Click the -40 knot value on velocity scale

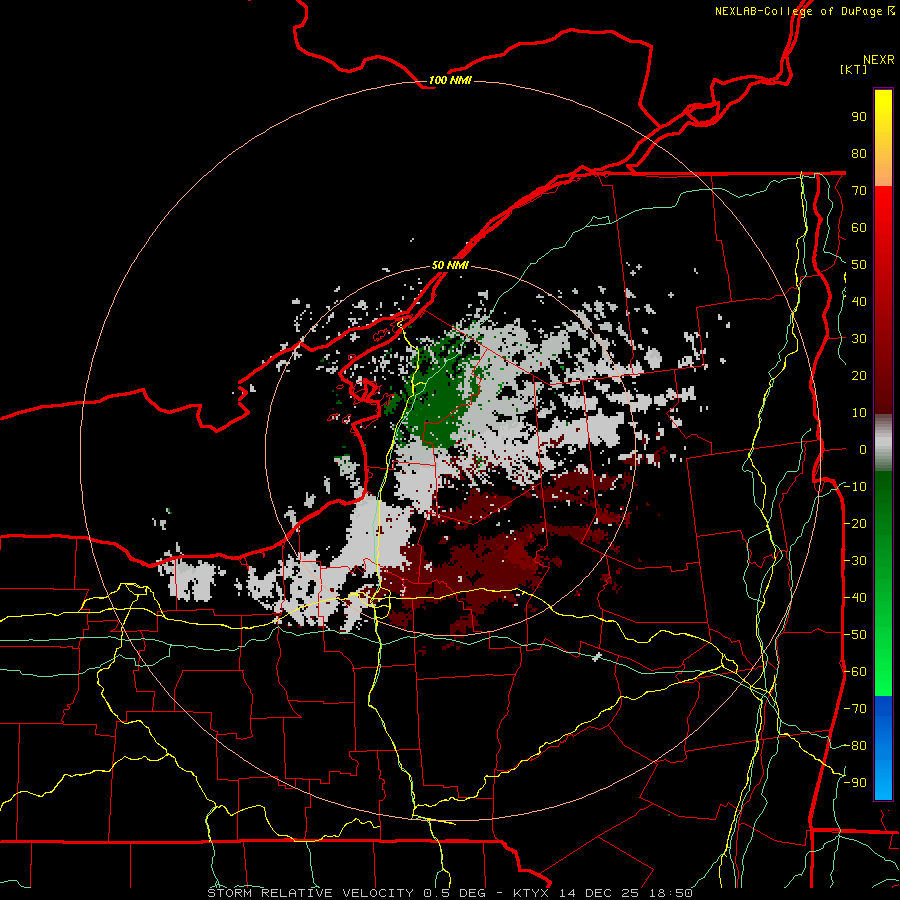click(855, 598)
